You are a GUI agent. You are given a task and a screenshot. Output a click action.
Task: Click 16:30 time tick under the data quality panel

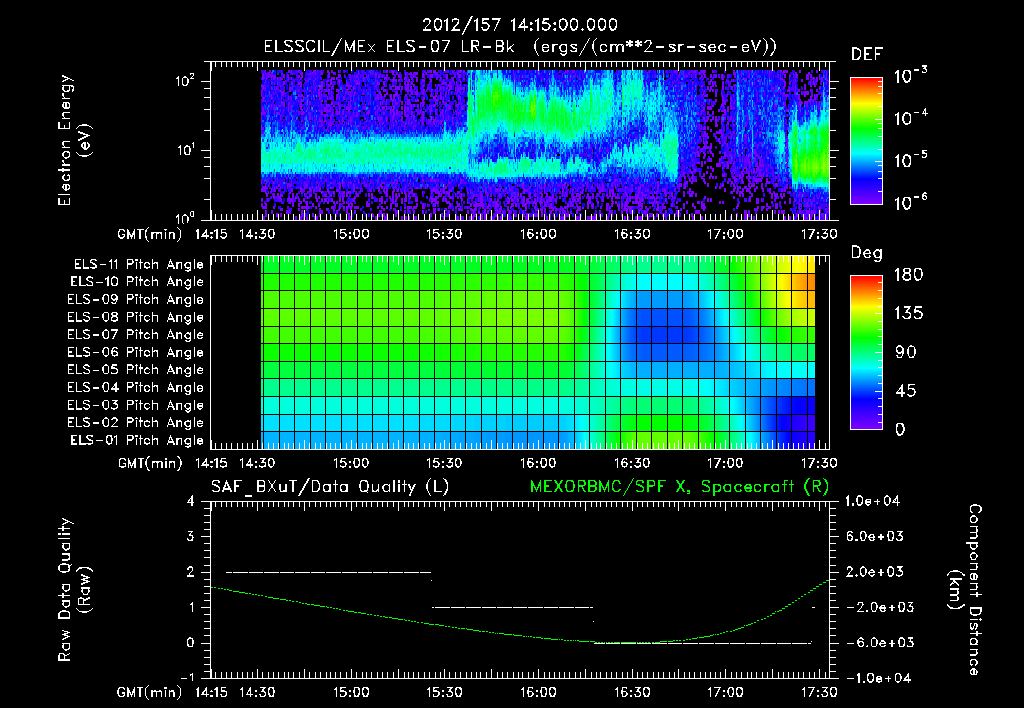coord(632,692)
